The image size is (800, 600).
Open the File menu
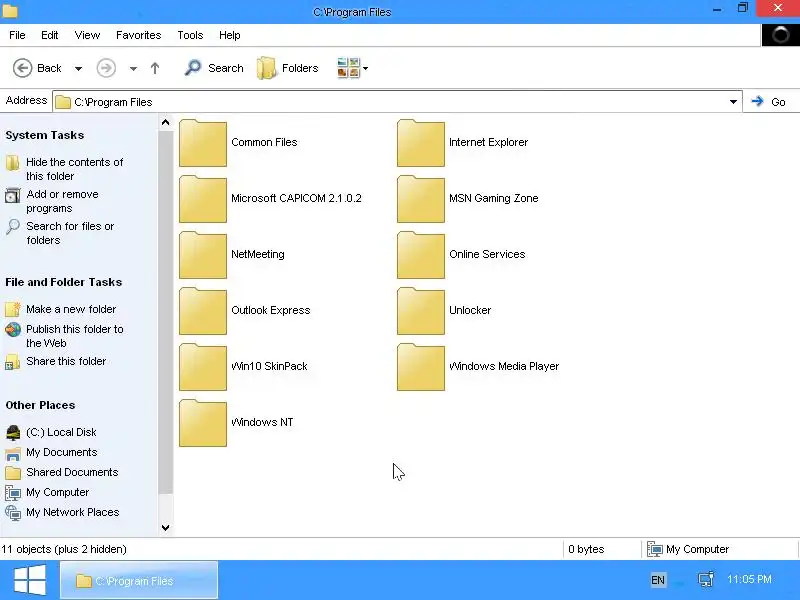[17, 35]
